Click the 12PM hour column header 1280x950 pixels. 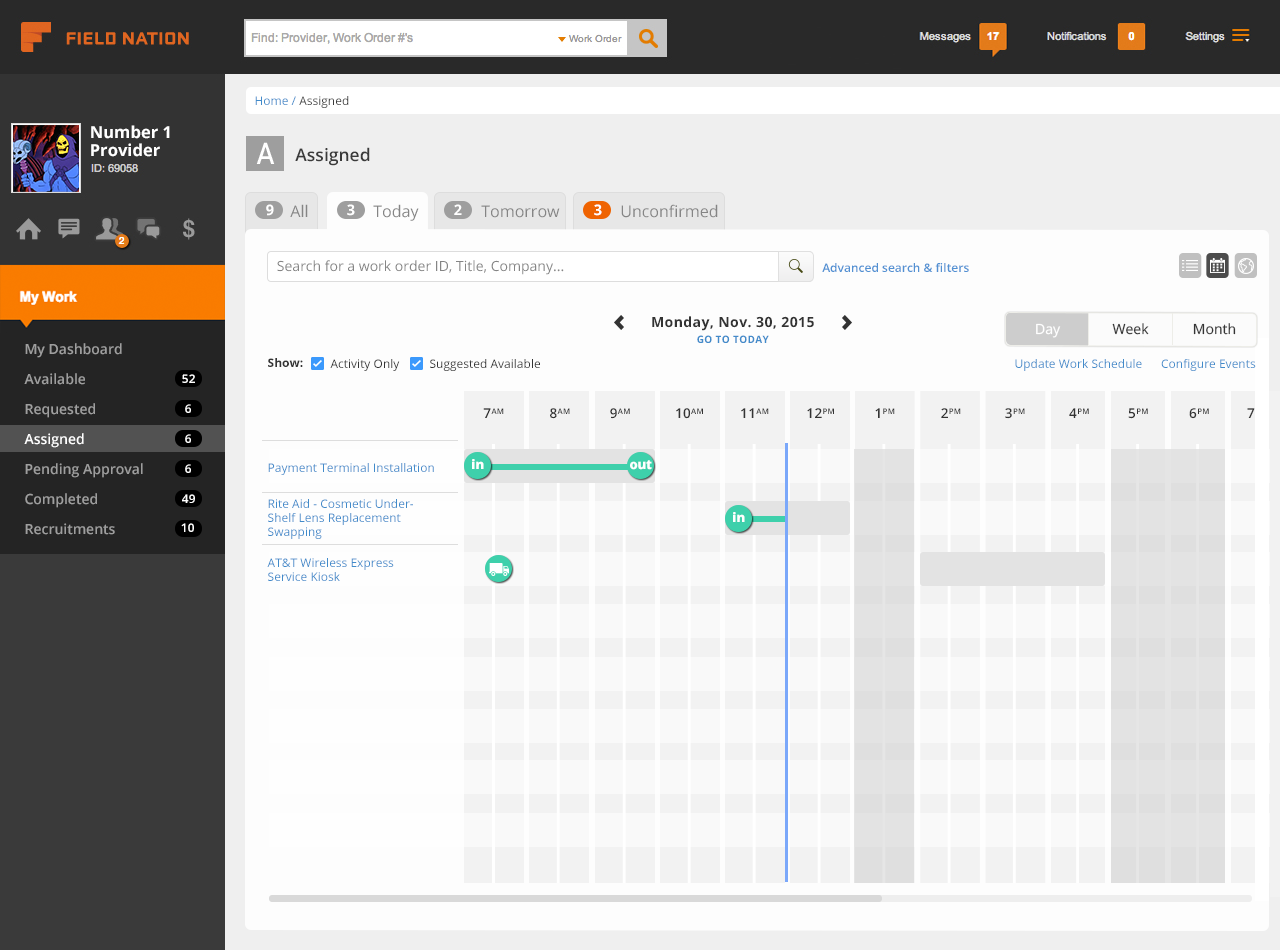(x=820, y=413)
